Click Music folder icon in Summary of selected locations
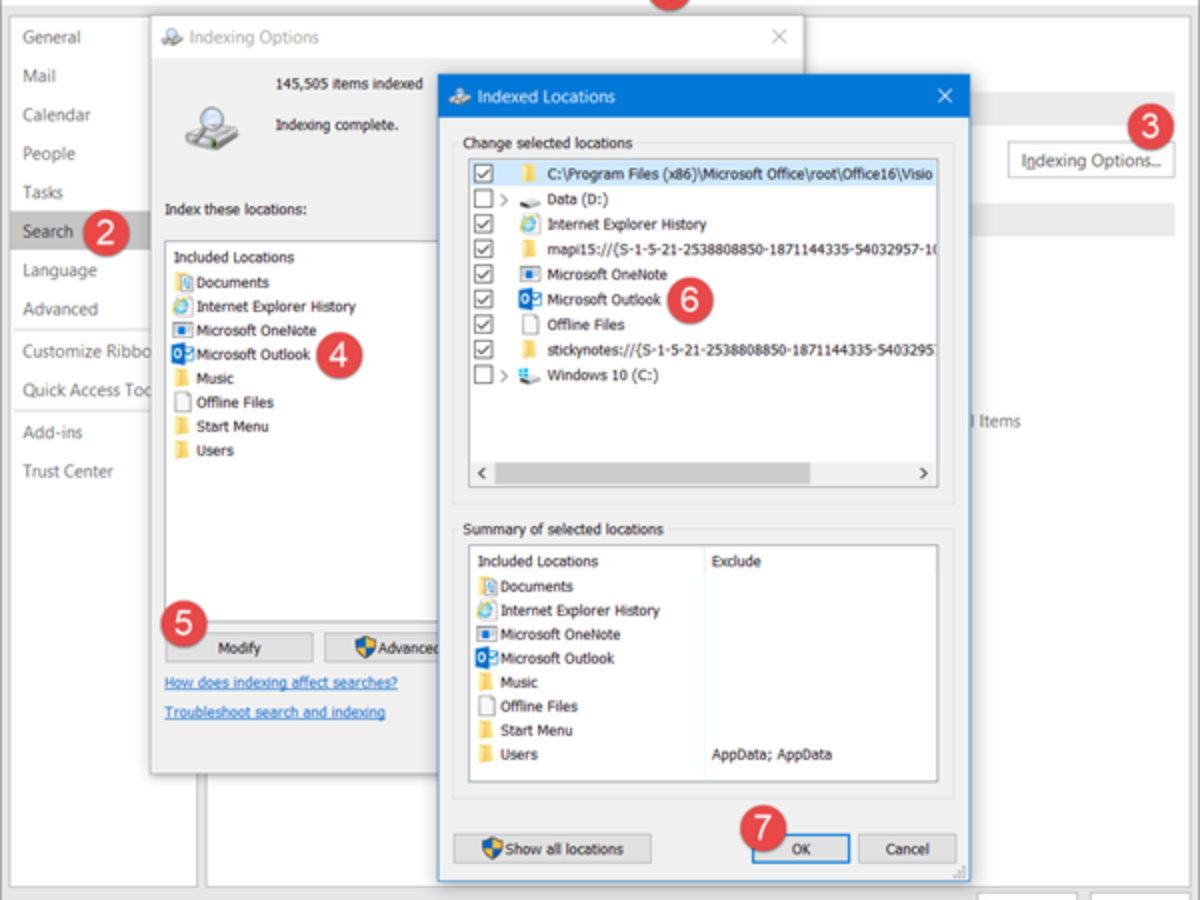The image size is (1200, 900). pyautogui.click(x=487, y=682)
